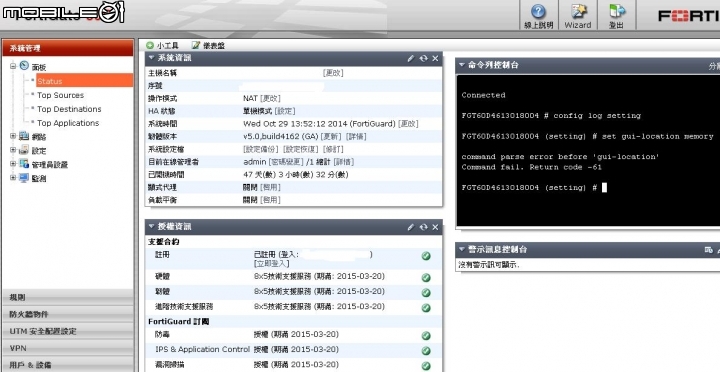Collapse the 警示訊息控制台 widget triangle

pos(462,249)
